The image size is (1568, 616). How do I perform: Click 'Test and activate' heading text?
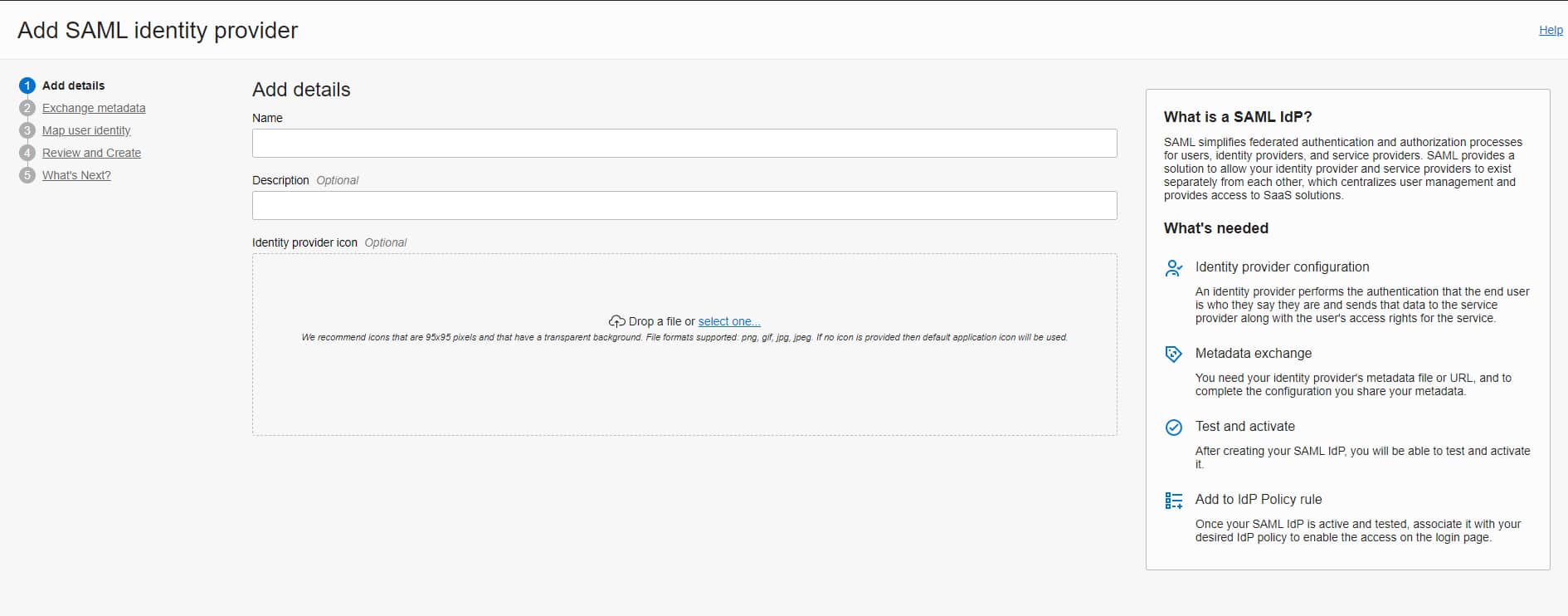point(1245,426)
